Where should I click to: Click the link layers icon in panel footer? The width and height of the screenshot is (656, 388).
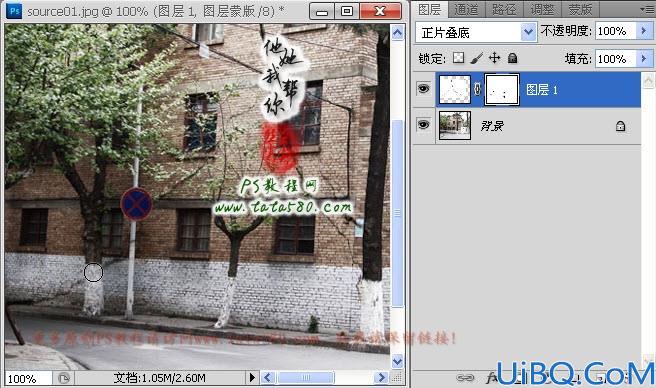point(465,378)
